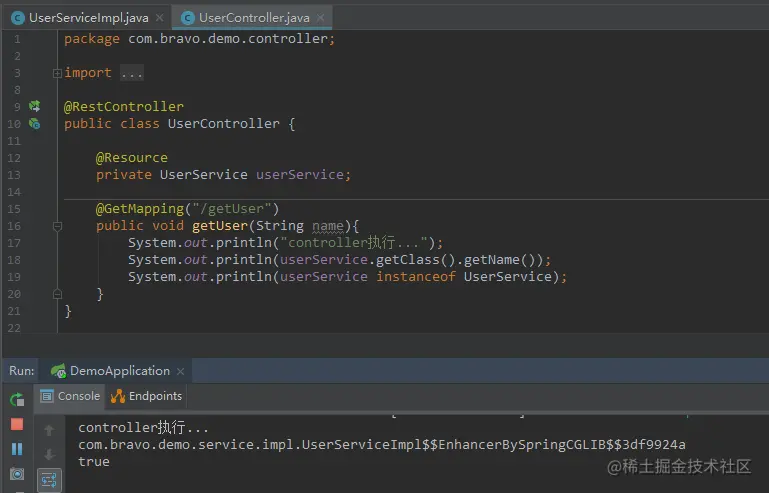Click the Endpoints tab icon
This screenshot has width=769, height=493.
click(x=118, y=396)
